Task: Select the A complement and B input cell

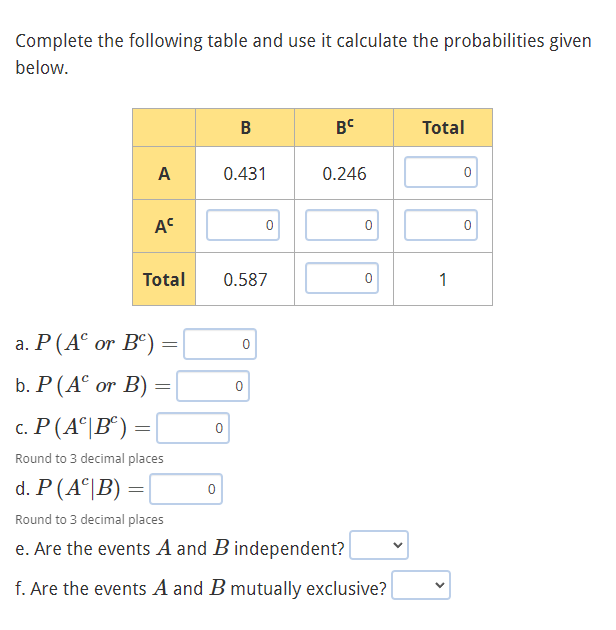Action: (243, 225)
